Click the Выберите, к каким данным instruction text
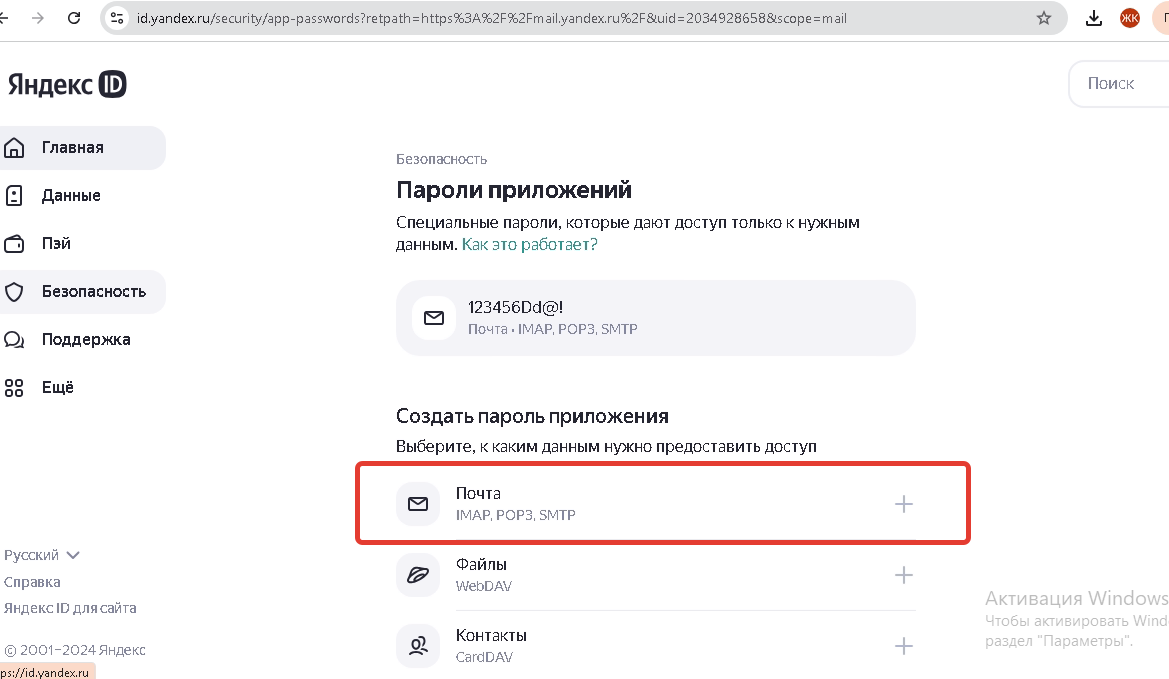The width and height of the screenshot is (1169, 679). click(x=606, y=446)
